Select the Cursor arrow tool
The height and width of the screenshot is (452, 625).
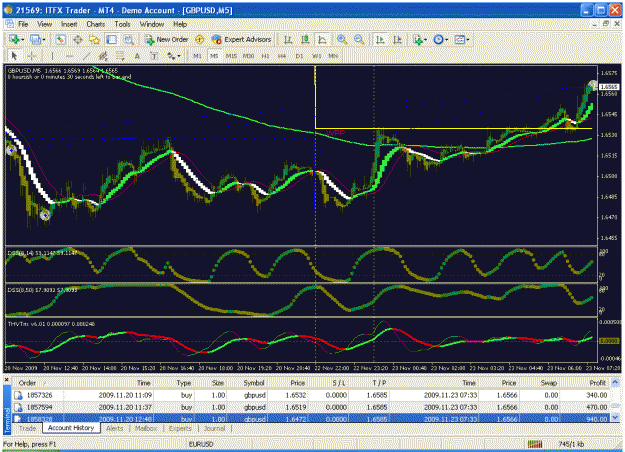point(14,56)
